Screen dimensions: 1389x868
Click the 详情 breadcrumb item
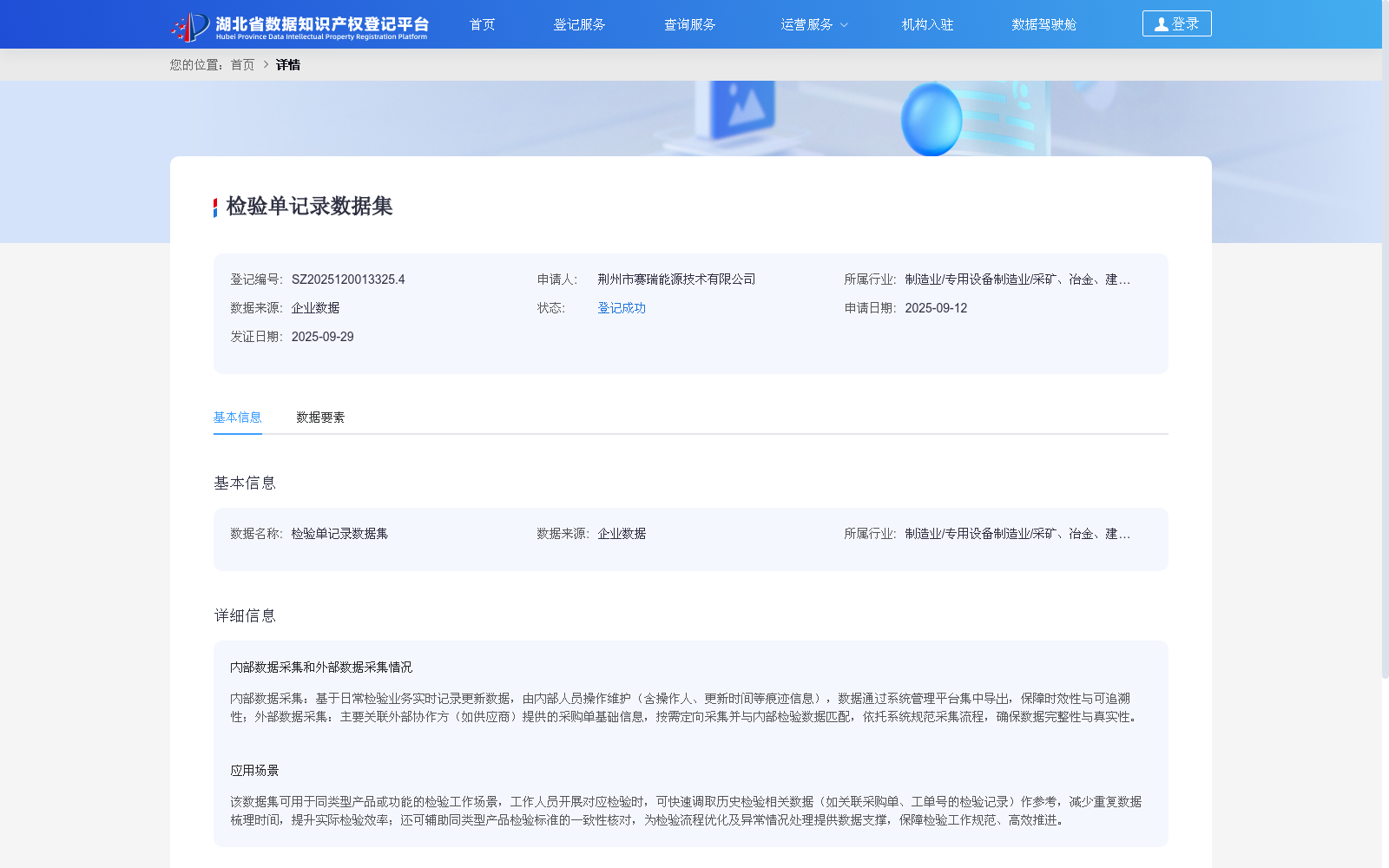(x=288, y=65)
